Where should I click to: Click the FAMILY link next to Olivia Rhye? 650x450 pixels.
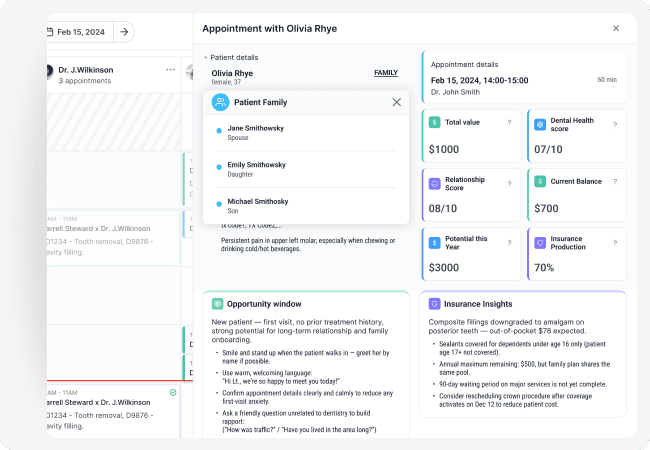click(385, 73)
